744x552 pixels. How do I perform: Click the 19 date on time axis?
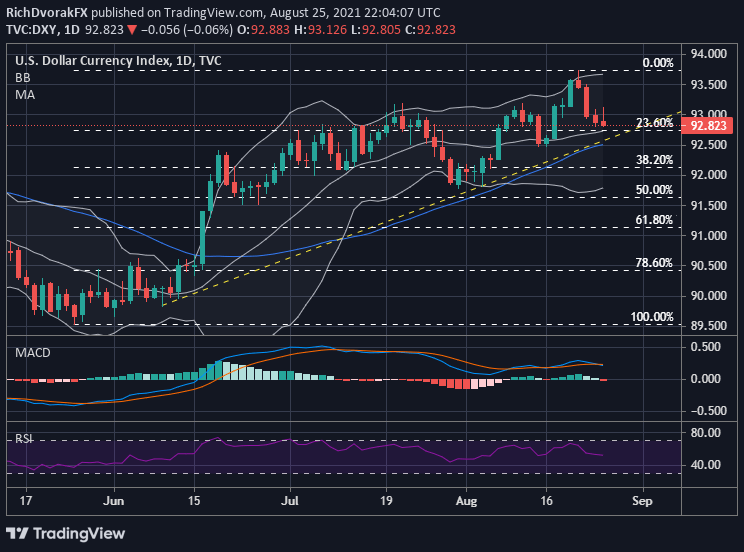[x=386, y=501]
